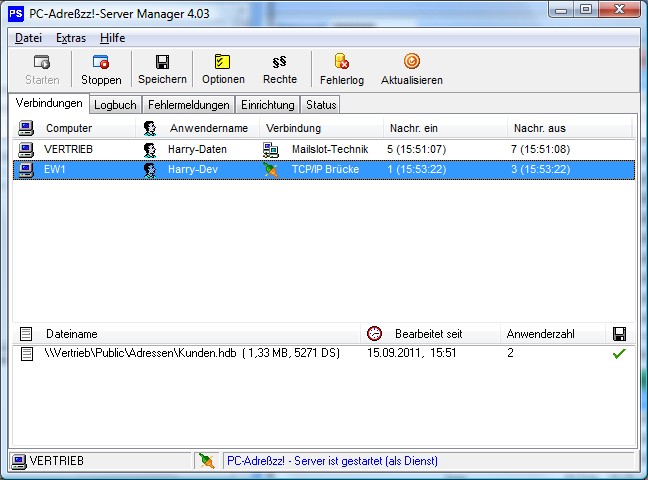This screenshot has height=480, width=648.
Task: Click the status bar computer icon
Action: pos(19,461)
